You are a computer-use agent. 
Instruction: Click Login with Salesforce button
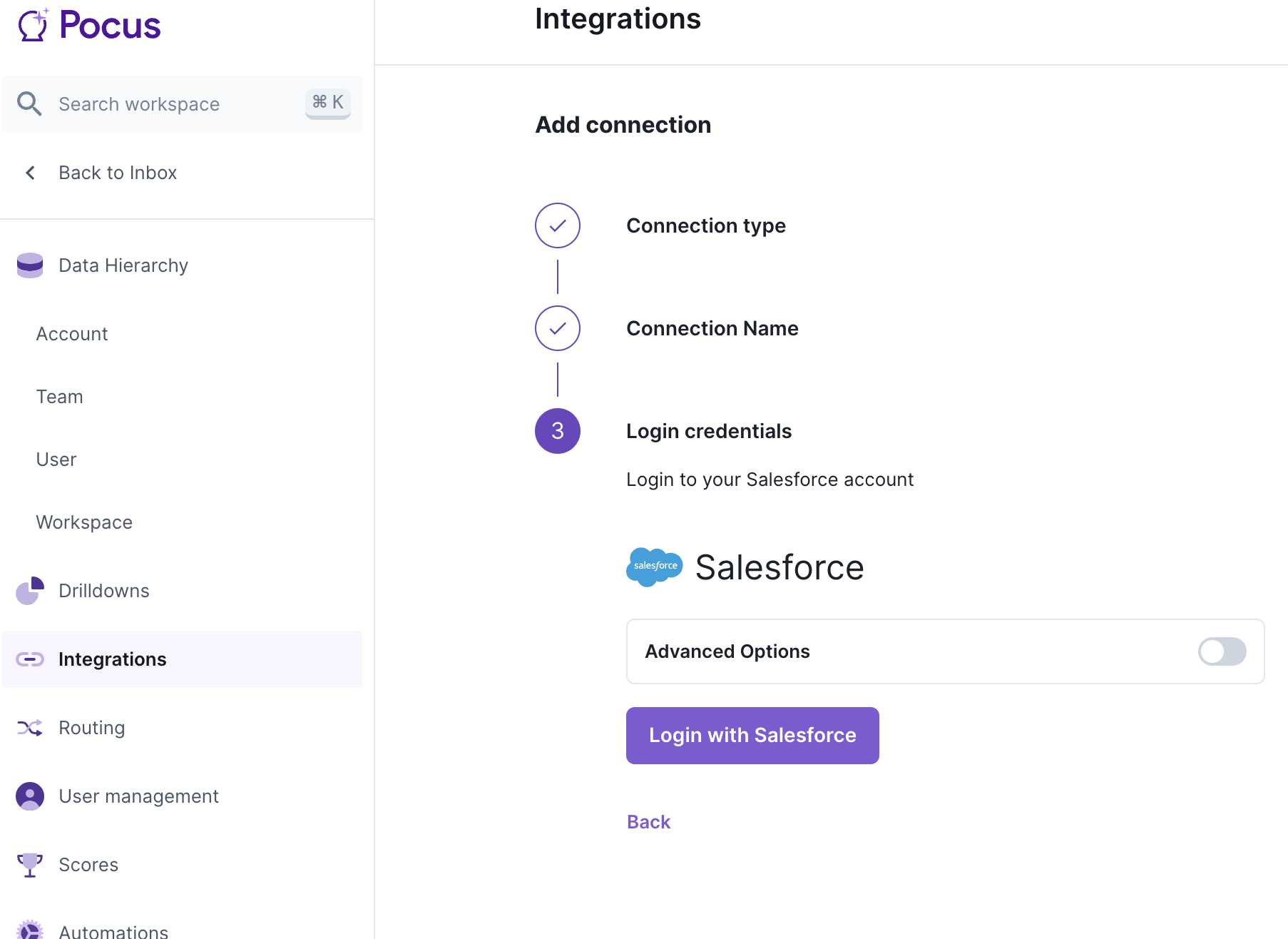tap(752, 736)
